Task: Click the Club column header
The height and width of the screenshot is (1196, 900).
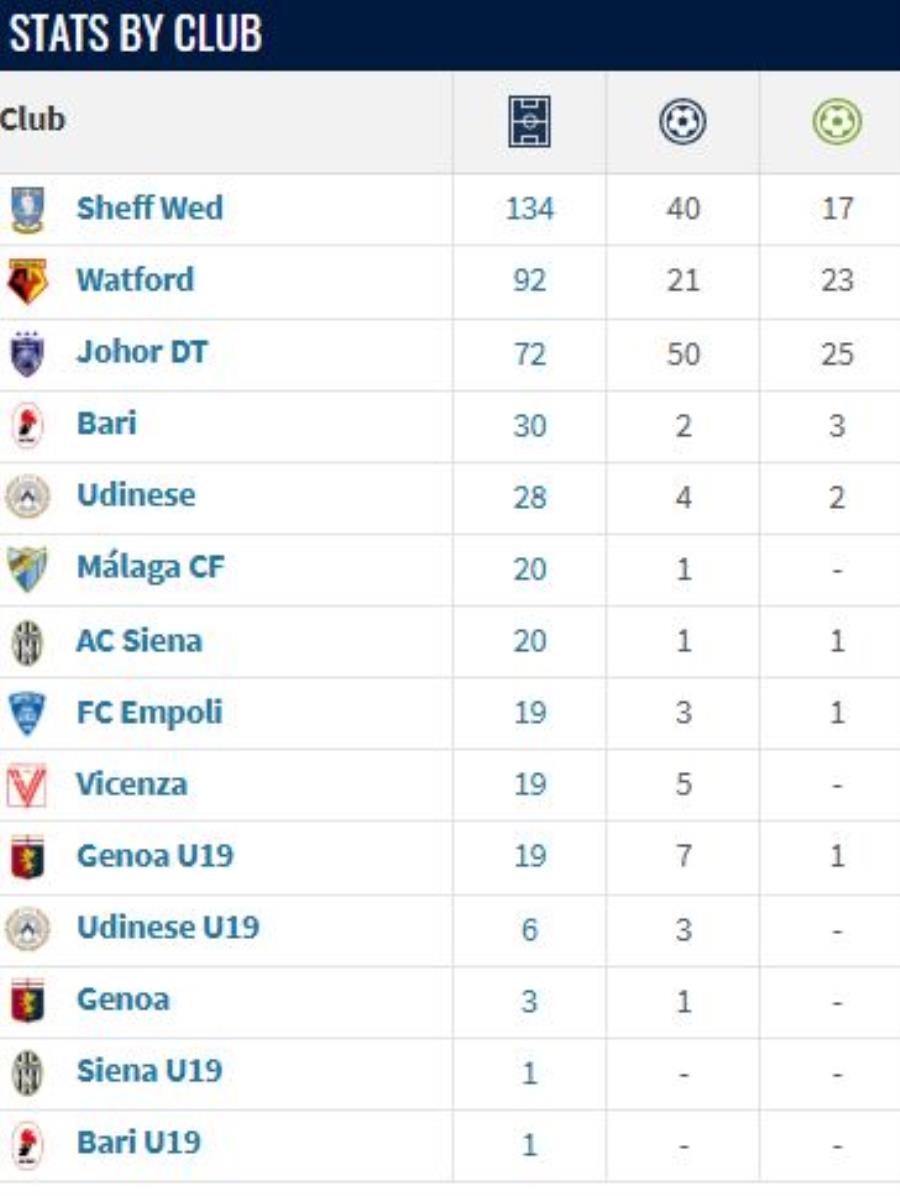Action: pos(33,119)
